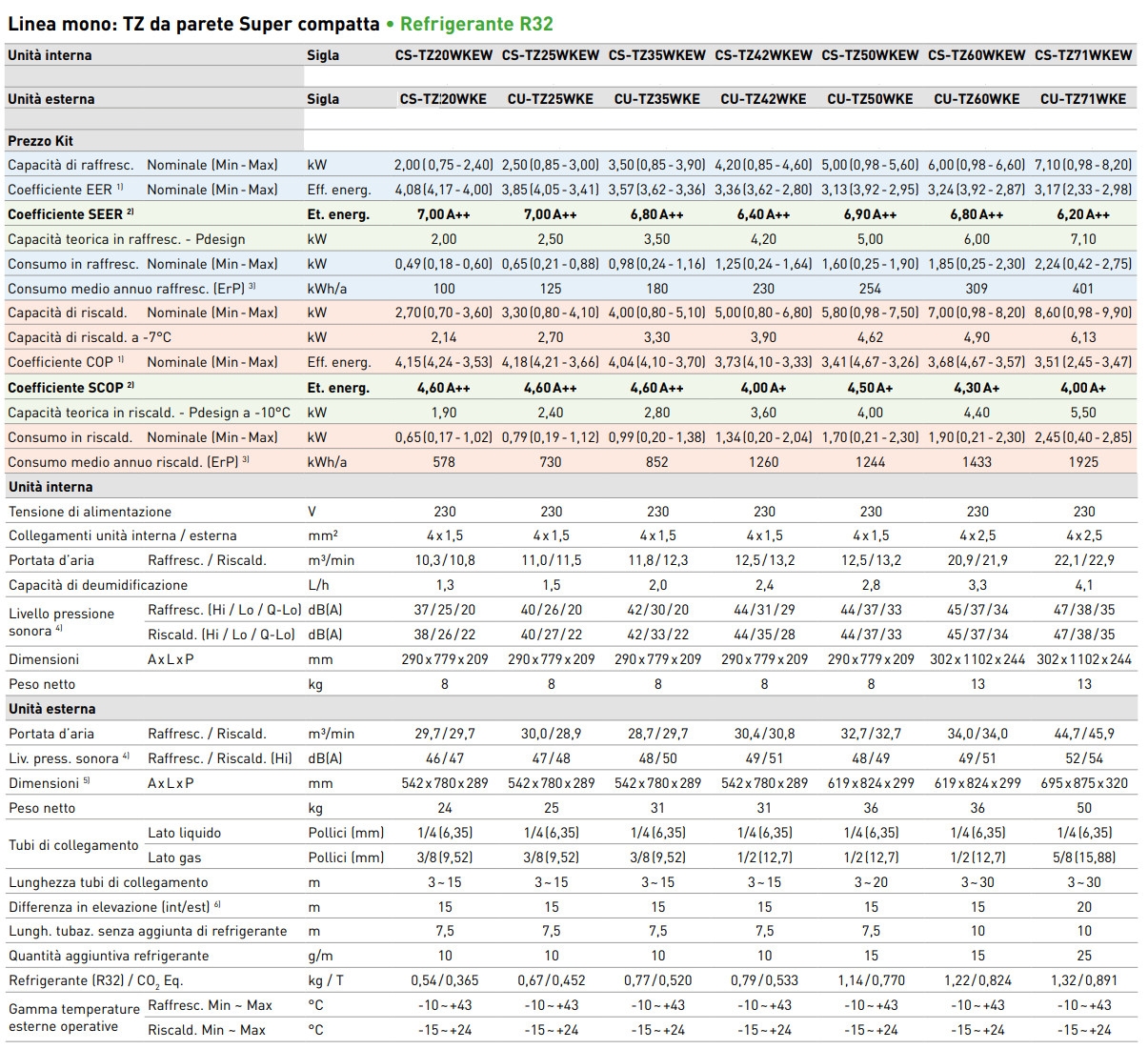Click sound pressure value "37 / 25 / 20"
Screen dimensions: 1148x1049
pyautogui.click(x=444, y=610)
